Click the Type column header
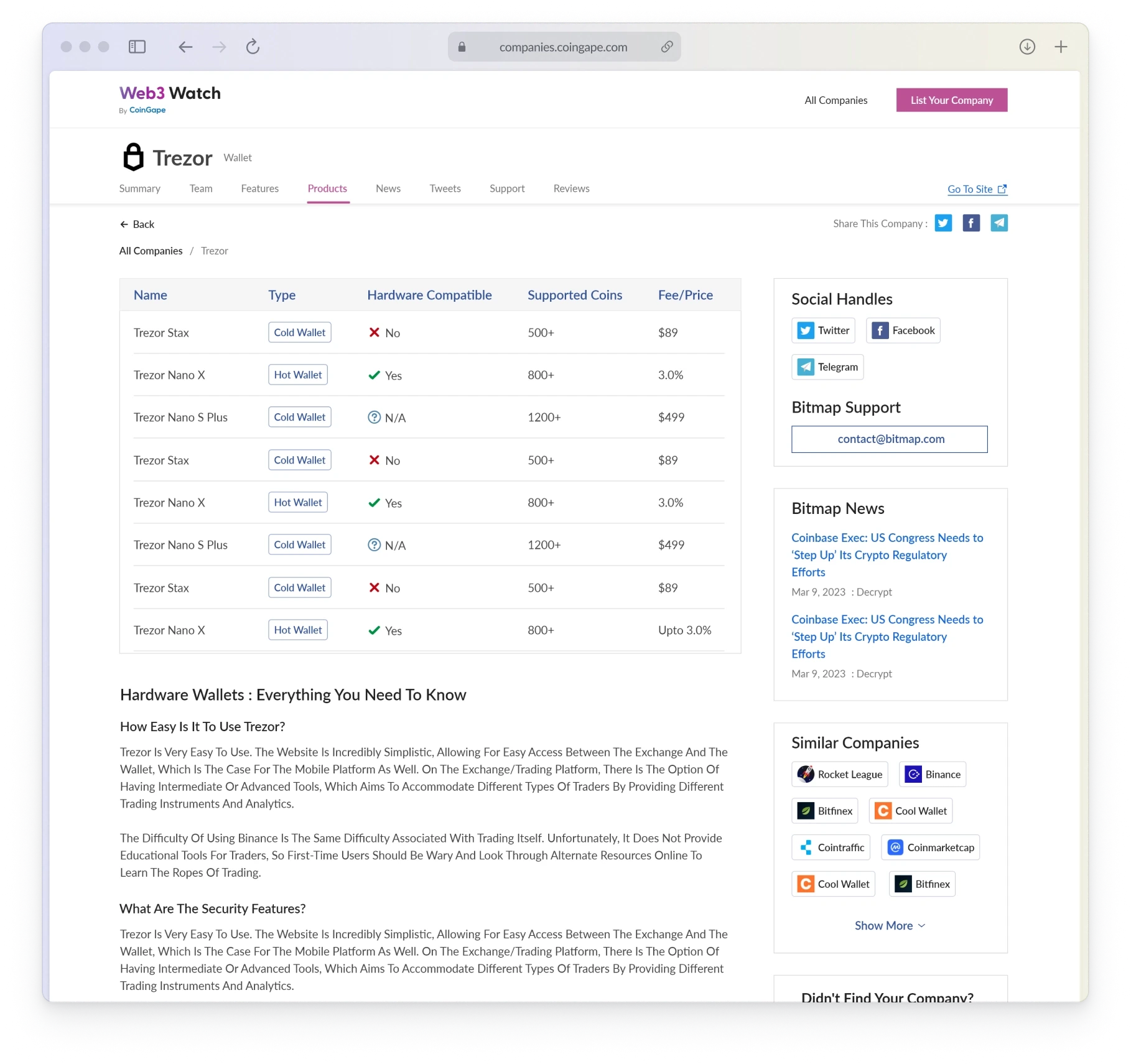The width and height of the screenshot is (1131, 1064). pos(282,295)
